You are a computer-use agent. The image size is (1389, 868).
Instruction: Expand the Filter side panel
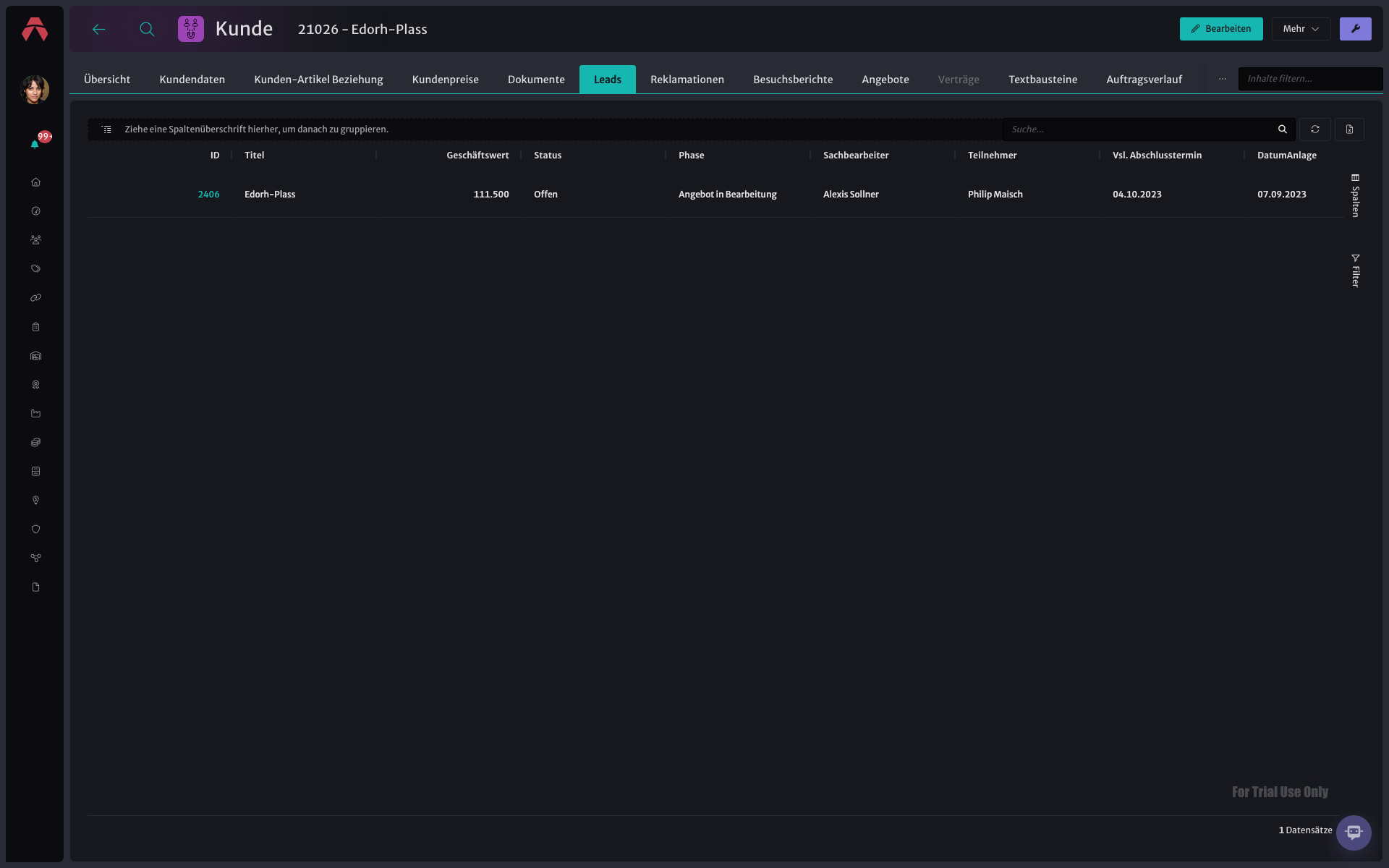point(1356,271)
